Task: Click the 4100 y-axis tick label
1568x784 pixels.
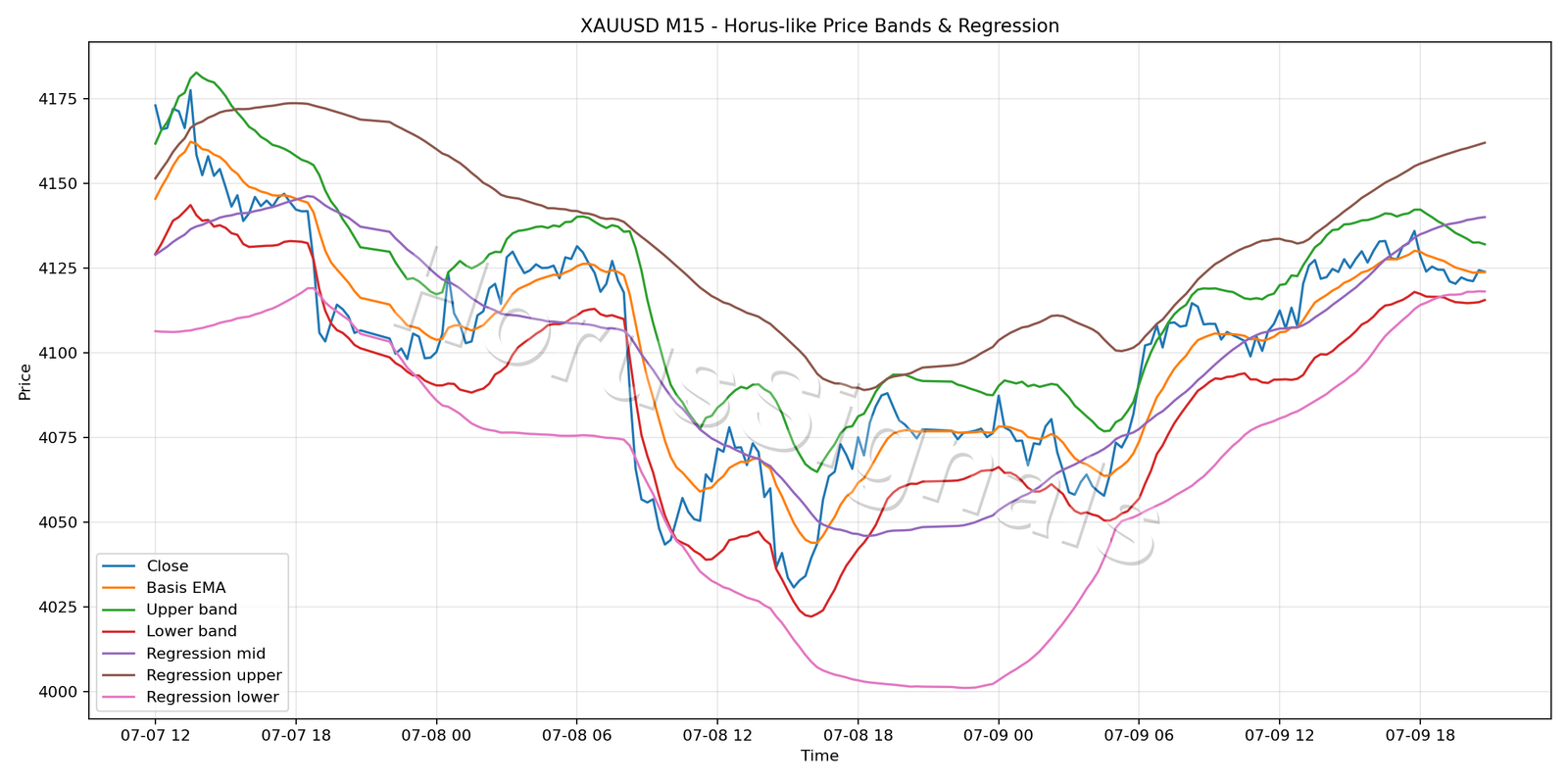Action: pos(60,353)
